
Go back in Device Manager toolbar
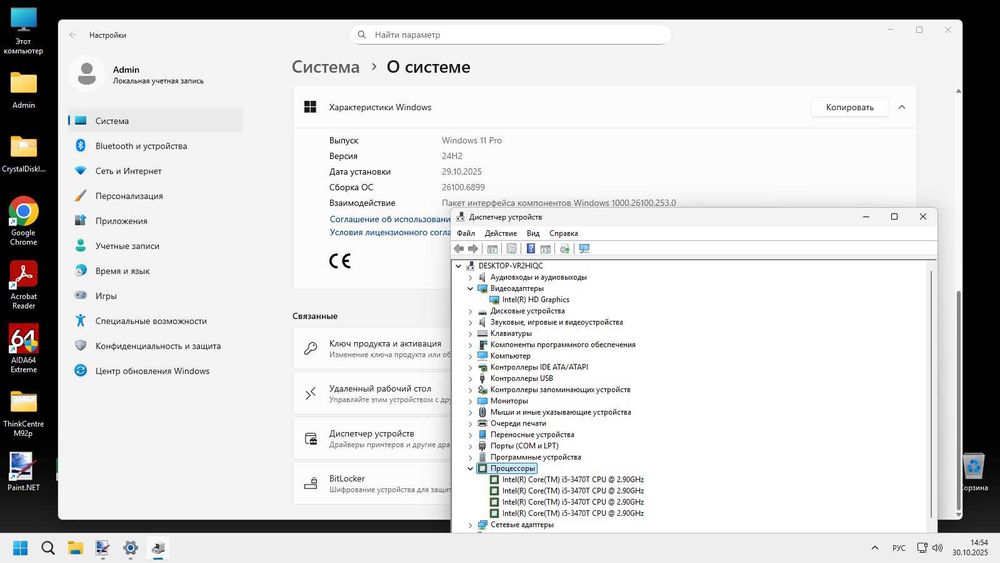[x=459, y=249]
